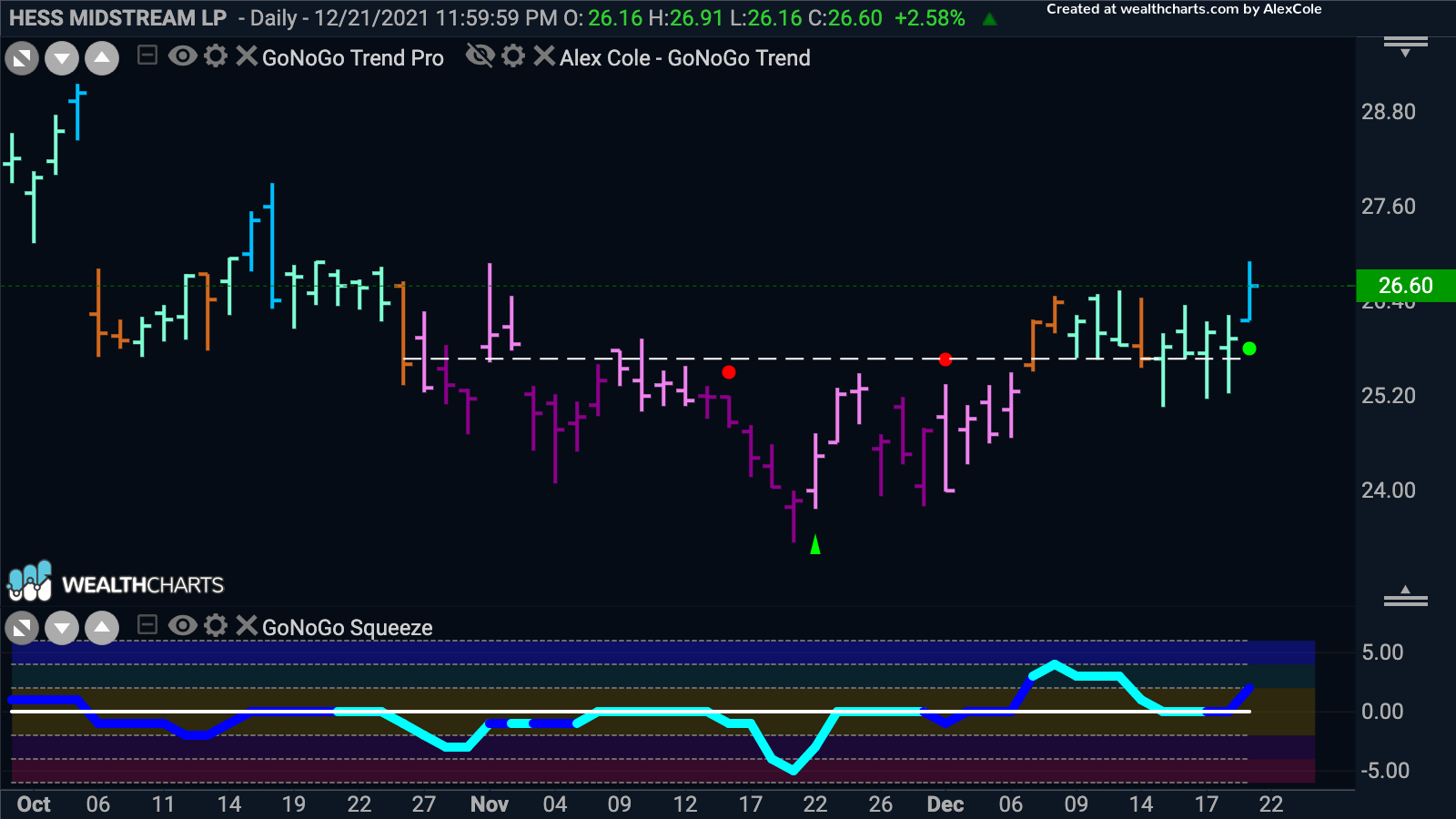
Task: Move the price pane up with arrow button
Action: [x=102, y=59]
